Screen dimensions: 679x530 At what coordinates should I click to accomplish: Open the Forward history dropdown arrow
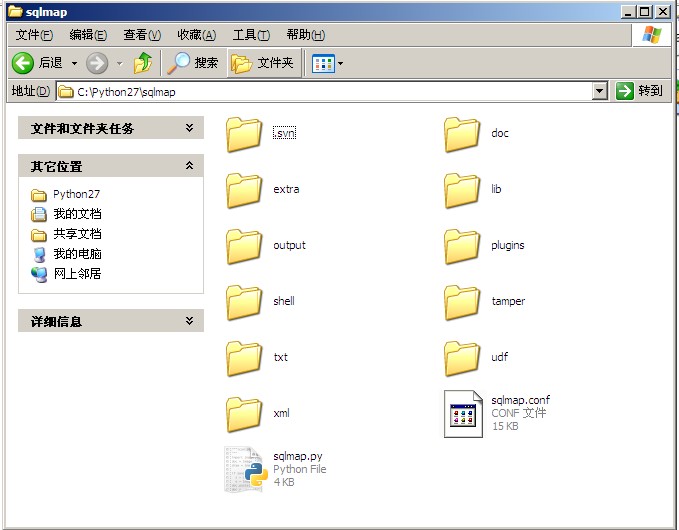point(120,64)
